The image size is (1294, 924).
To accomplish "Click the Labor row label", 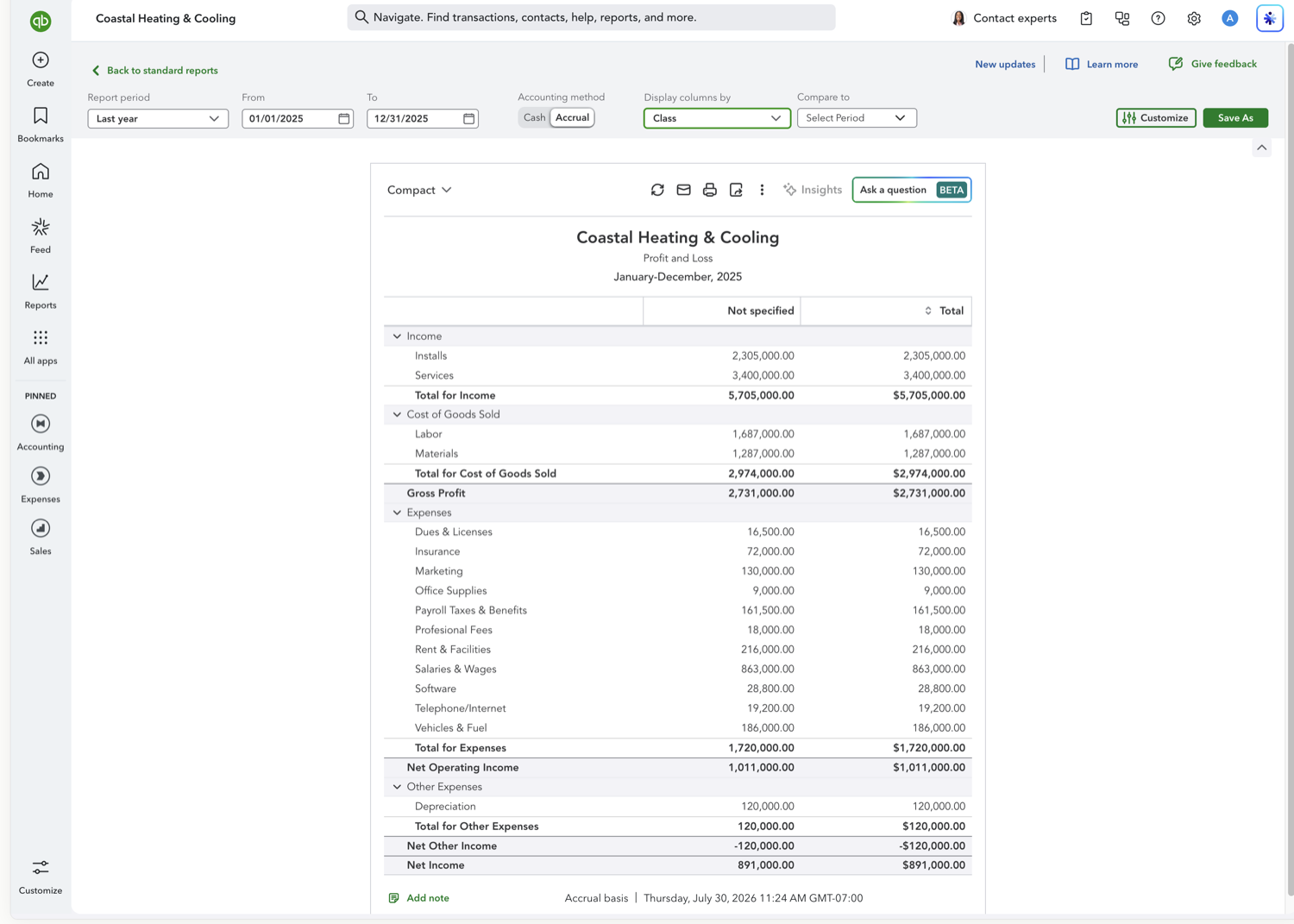I will tap(429, 434).
